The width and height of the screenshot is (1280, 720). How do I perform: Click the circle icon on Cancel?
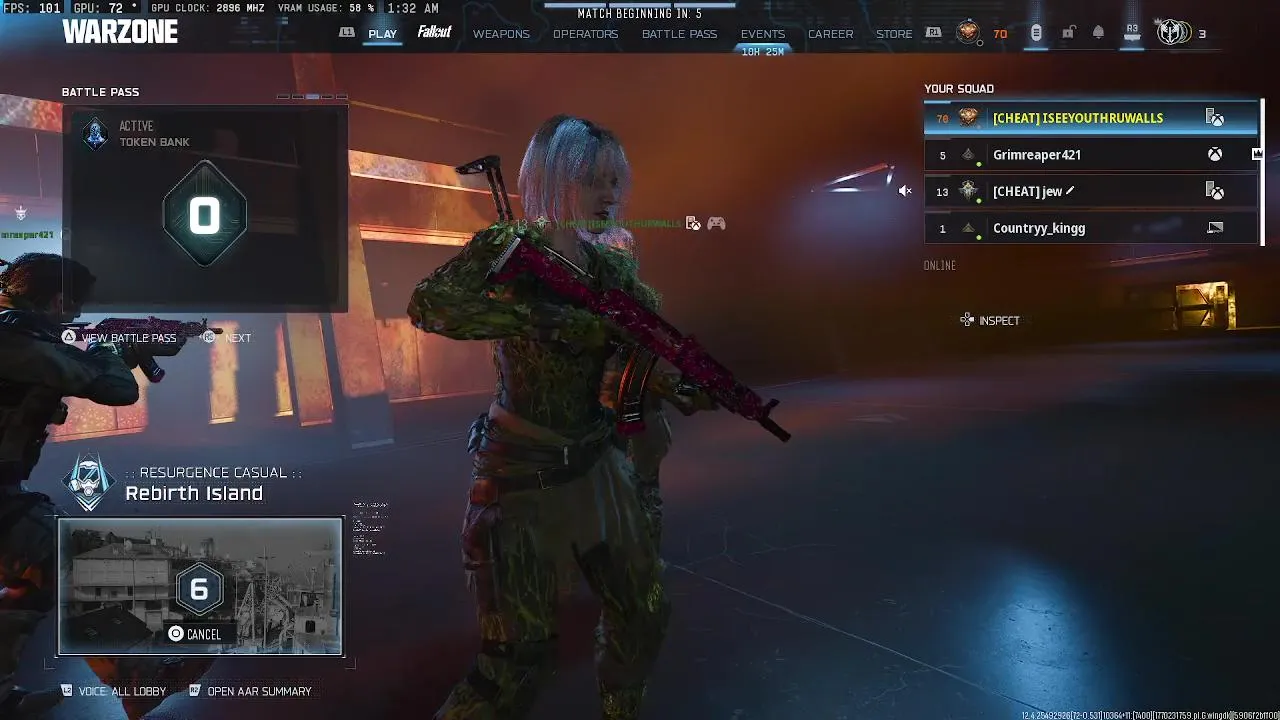[x=176, y=634]
